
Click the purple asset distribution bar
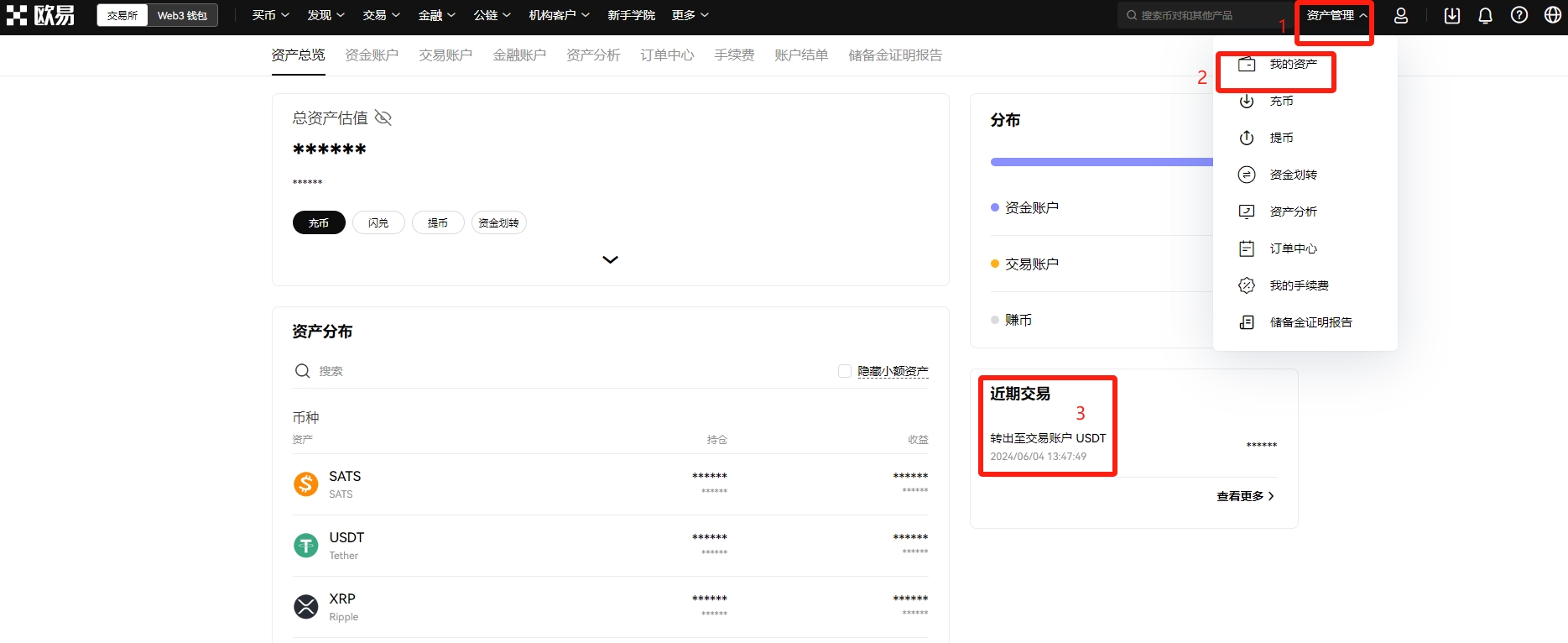(x=1101, y=162)
